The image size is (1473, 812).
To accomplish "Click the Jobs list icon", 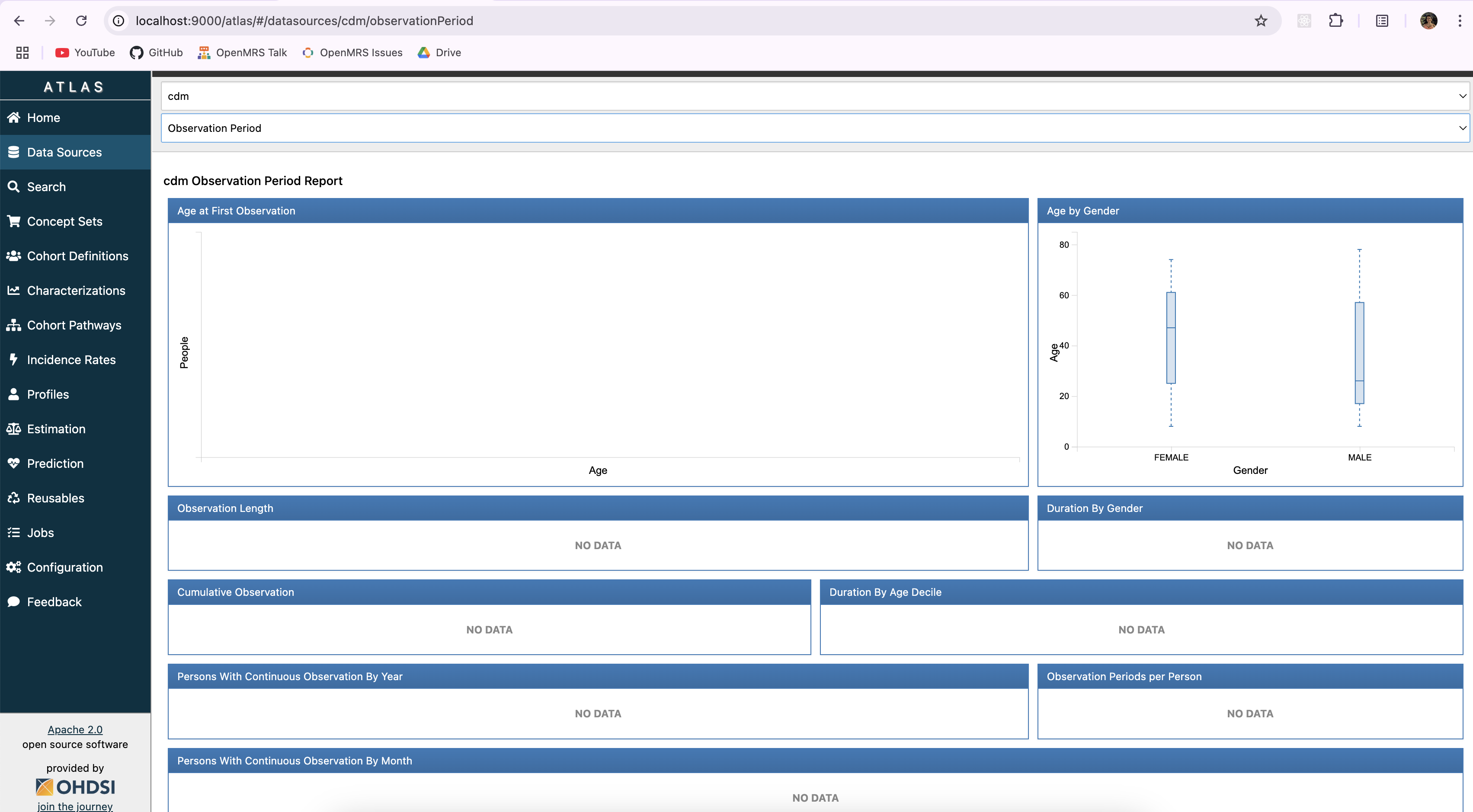I will 14,532.
